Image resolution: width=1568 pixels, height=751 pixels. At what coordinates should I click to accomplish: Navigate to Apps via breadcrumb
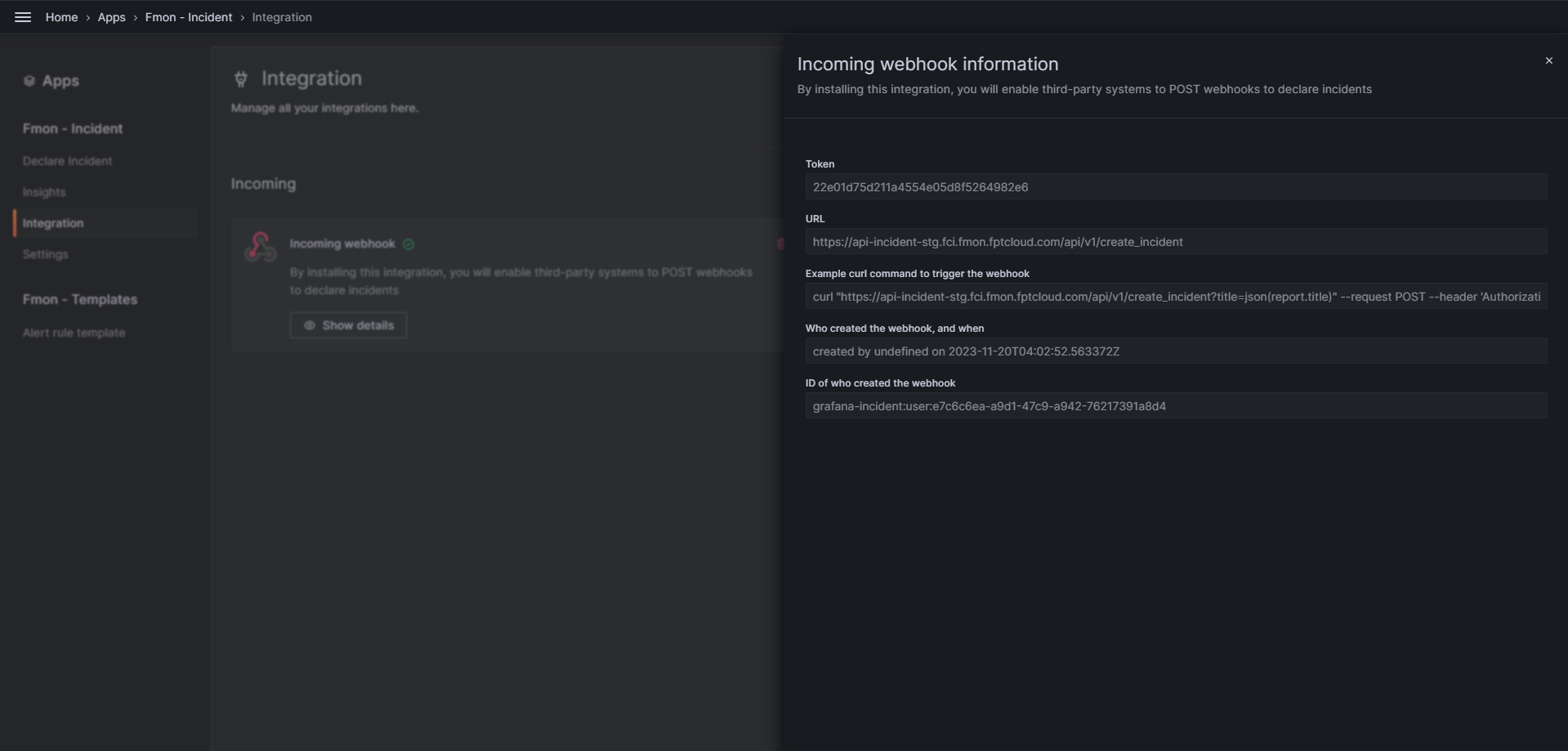(111, 17)
